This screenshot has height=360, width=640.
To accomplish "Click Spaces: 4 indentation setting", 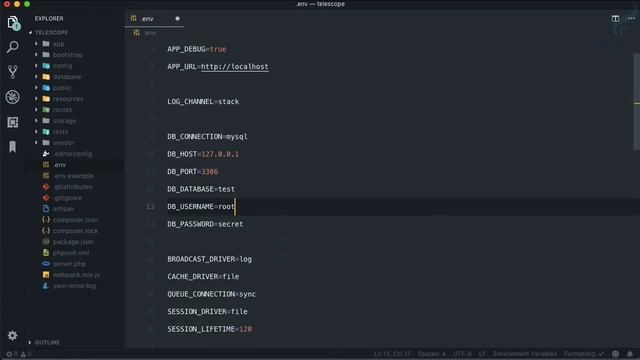I will click(x=431, y=354).
